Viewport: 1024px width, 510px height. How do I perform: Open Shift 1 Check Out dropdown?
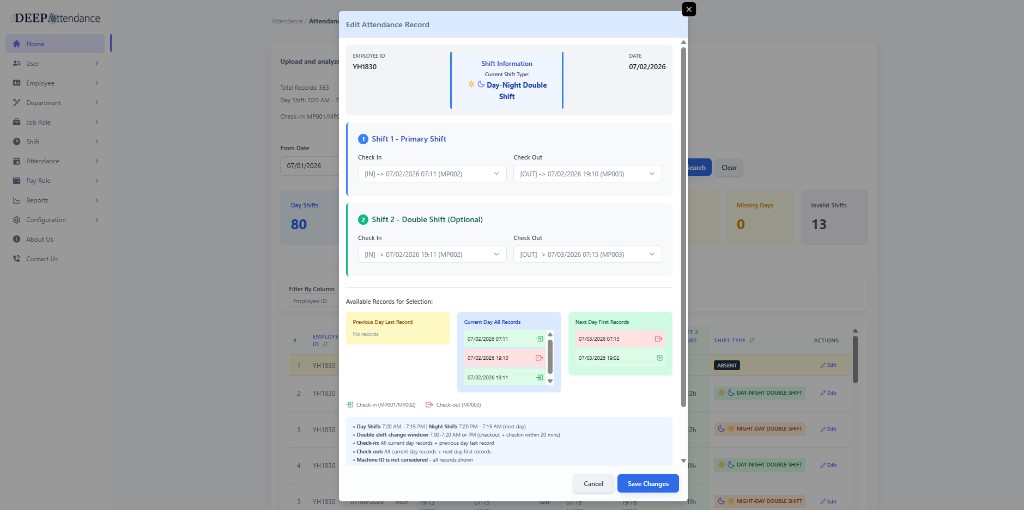(x=587, y=174)
